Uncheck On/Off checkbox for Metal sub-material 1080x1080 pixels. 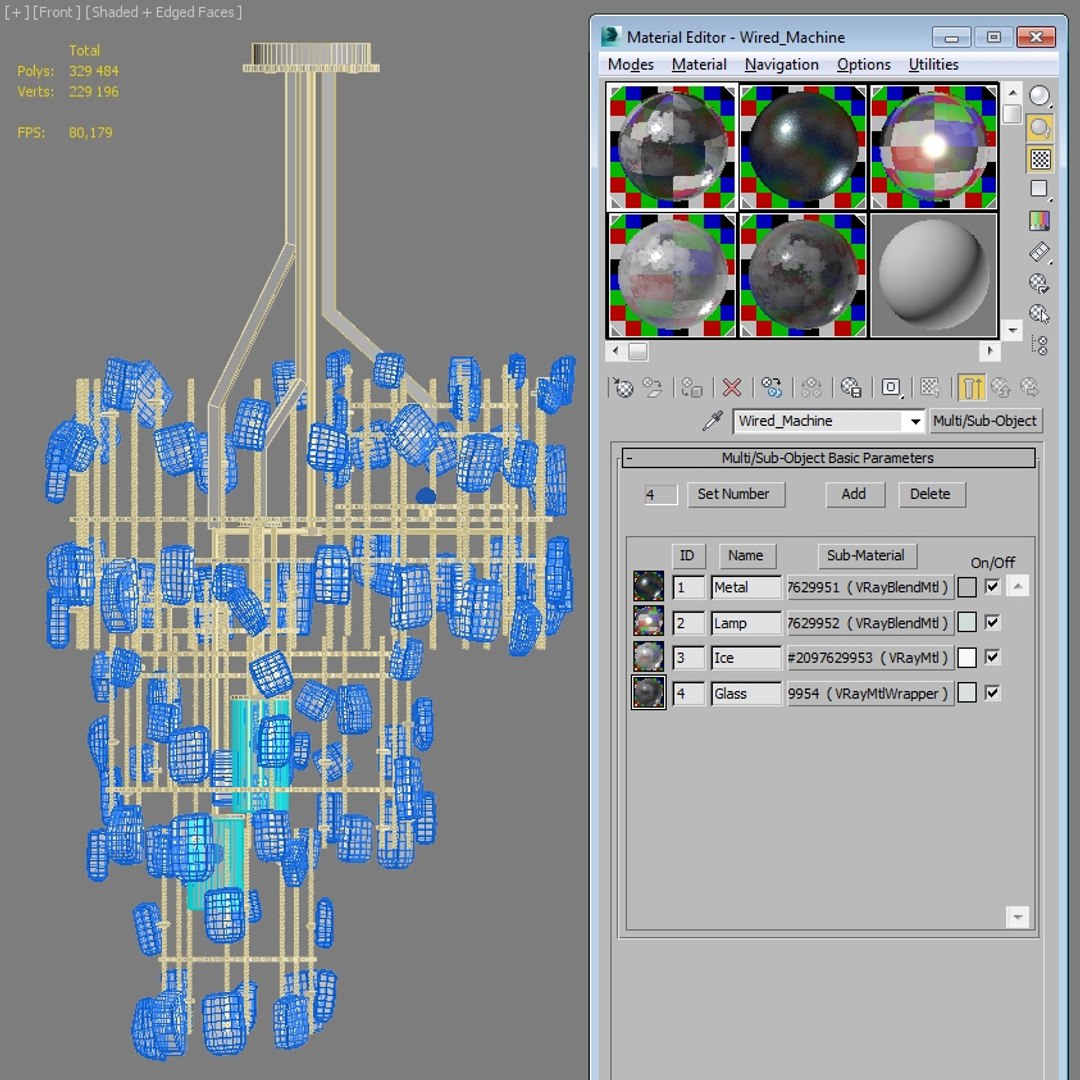pyautogui.click(x=992, y=587)
